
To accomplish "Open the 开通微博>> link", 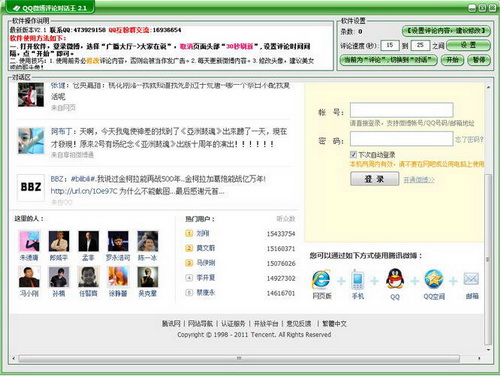I will tap(419, 180).
